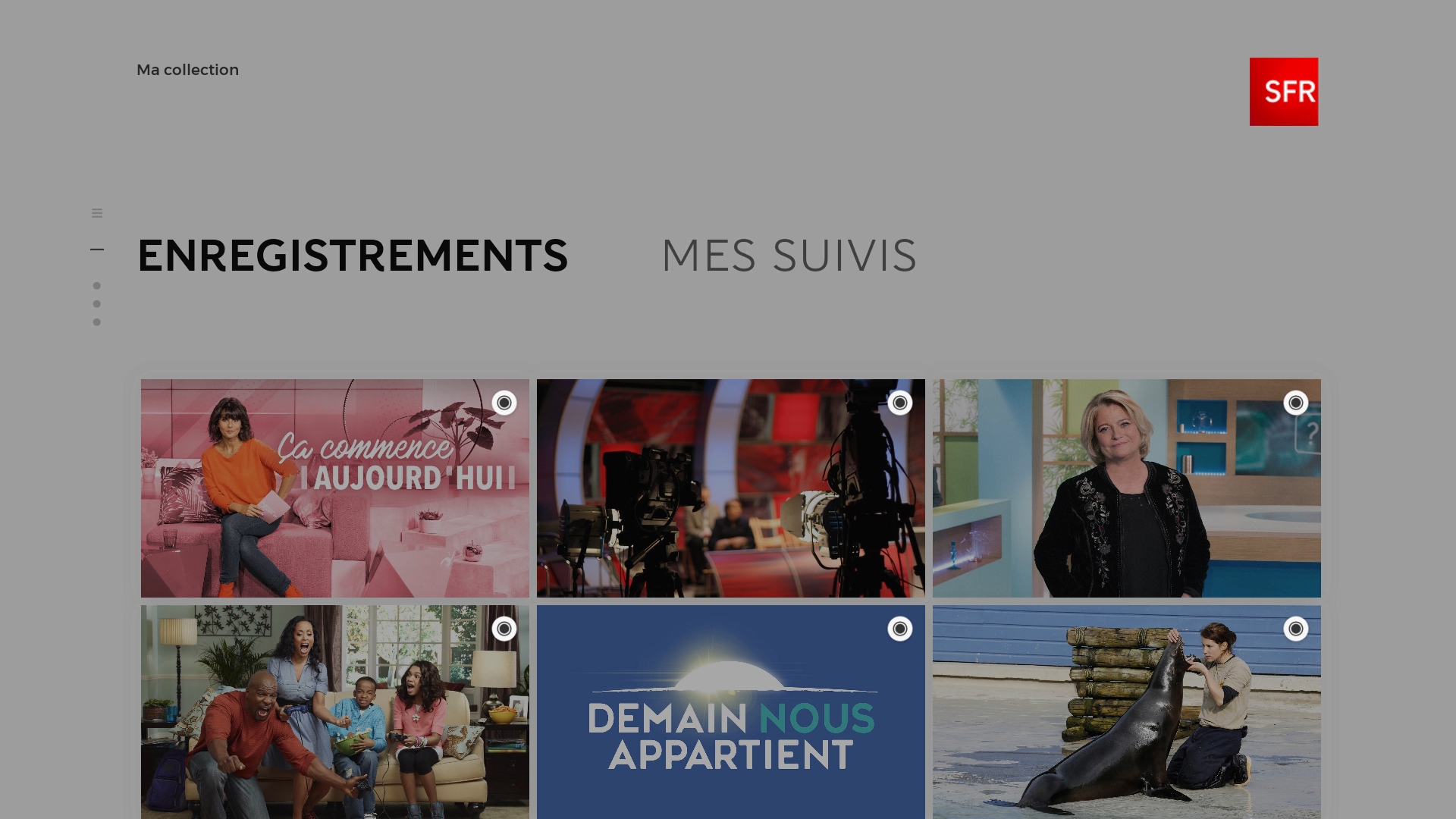Select the active dash indicator in sidebar
This screenshot has height=819, width=1456.
coord(97,249)
